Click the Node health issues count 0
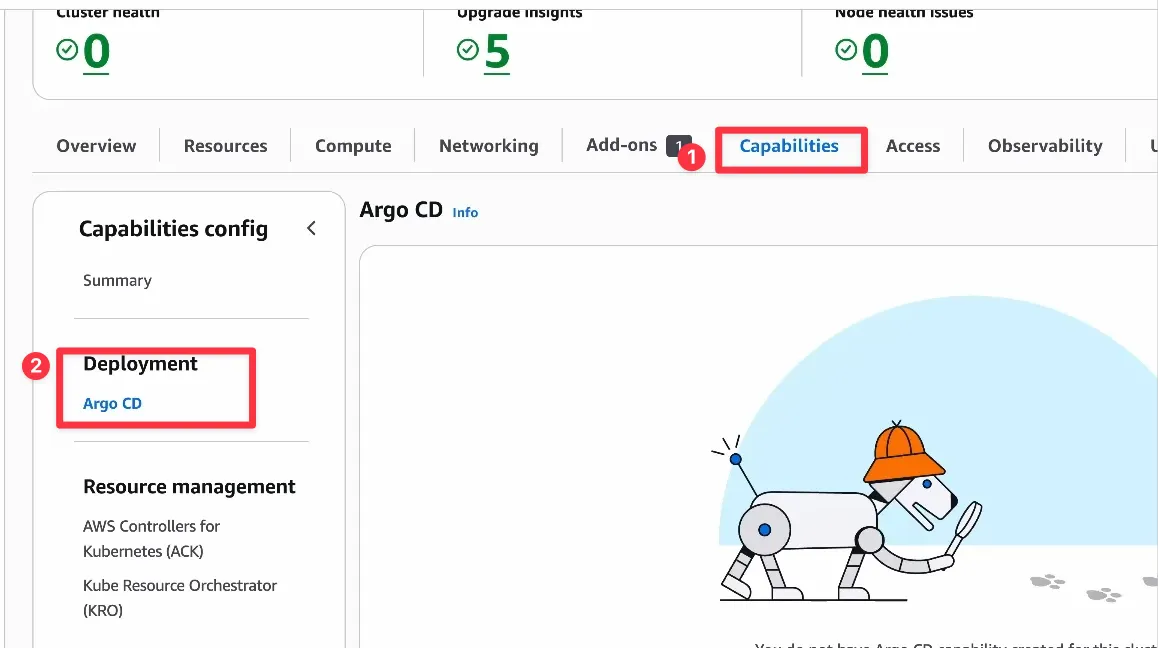This screenshot has width=1158, height=648. pyautogui.click(x=875, y=52)
